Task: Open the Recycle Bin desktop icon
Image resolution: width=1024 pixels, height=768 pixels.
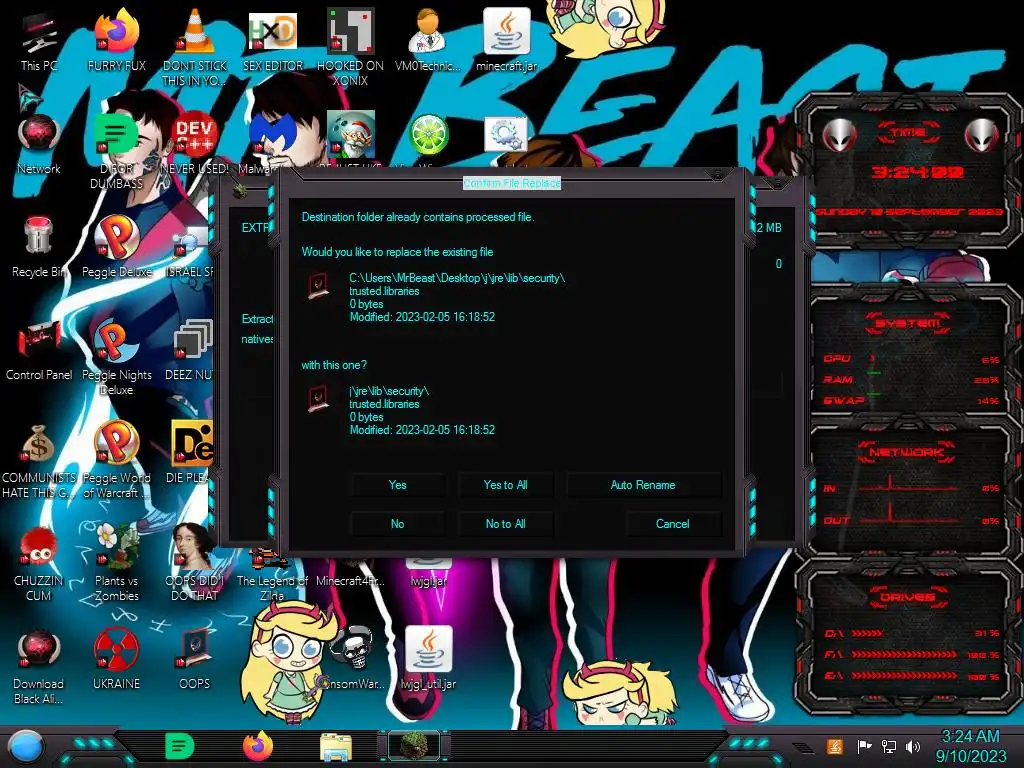Action: pos(39,247)
